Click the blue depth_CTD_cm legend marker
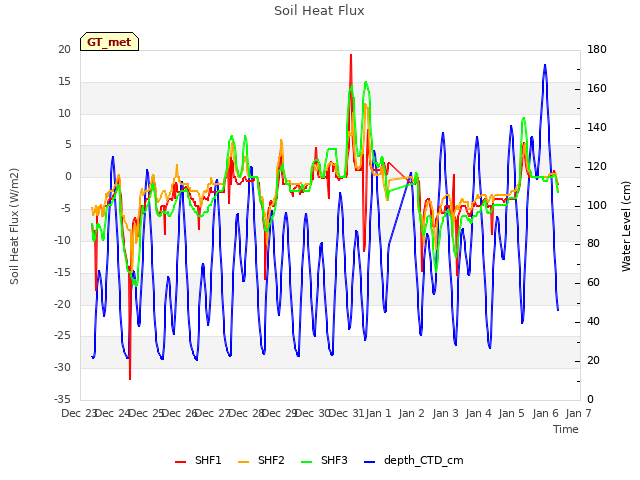 tap(369, 462)
